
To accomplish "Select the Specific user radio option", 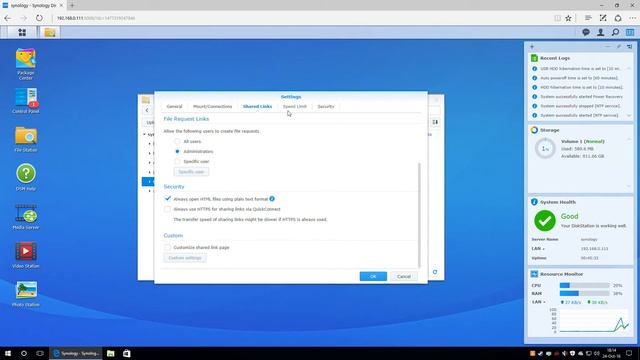I will coord(177,161).
